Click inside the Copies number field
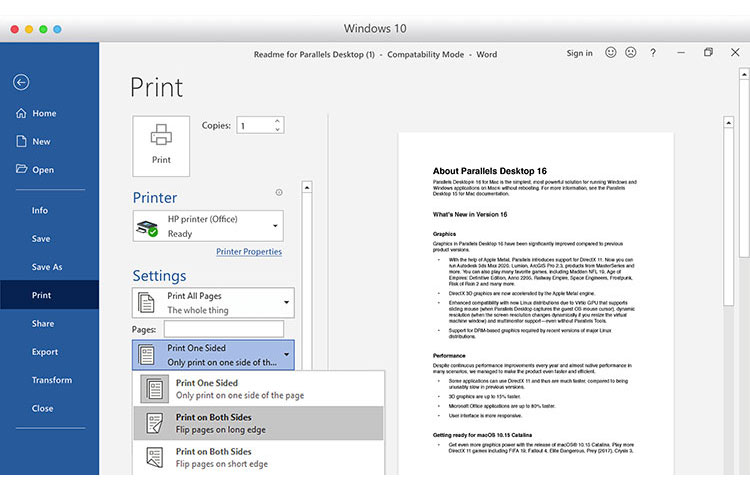 [255, 125]
